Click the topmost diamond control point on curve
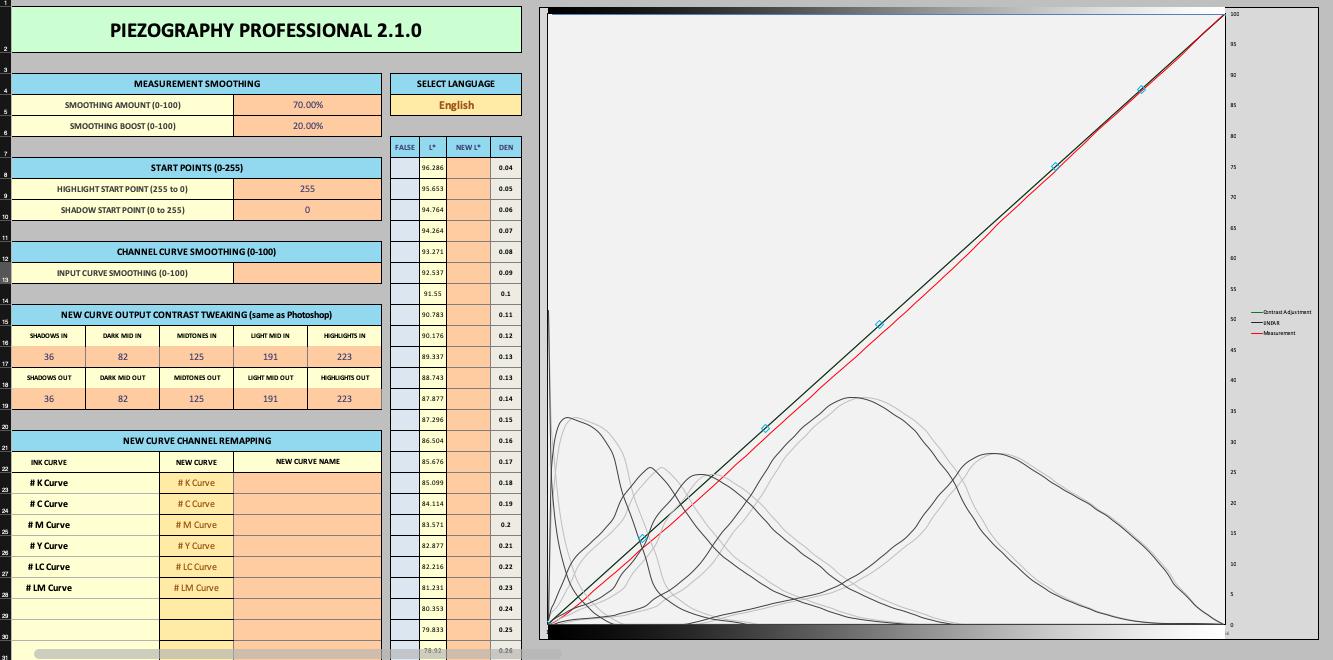1333x660 pixels. click(1141, 90)
